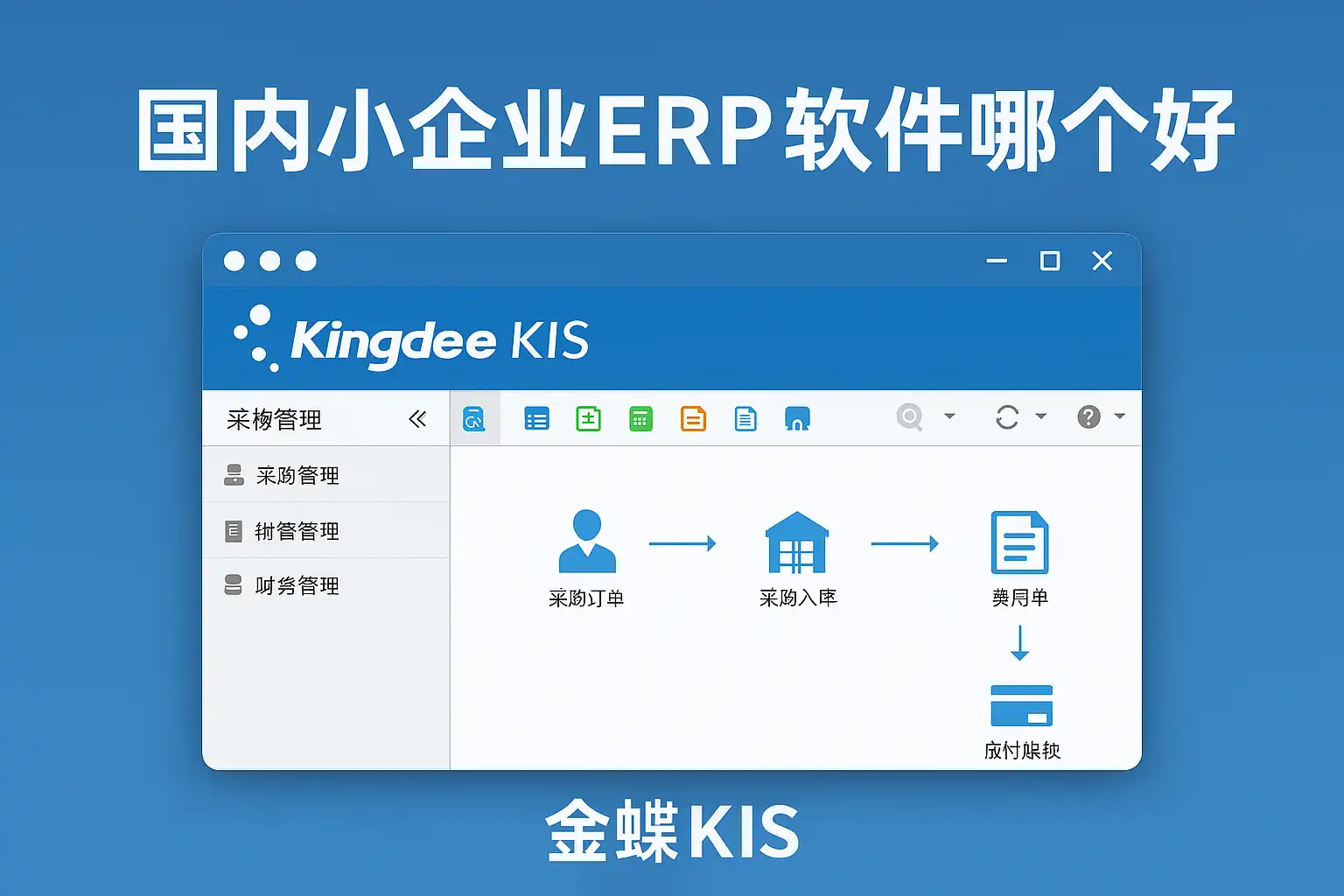Close the Kingdee KIS window

[x=1102, y=261]
